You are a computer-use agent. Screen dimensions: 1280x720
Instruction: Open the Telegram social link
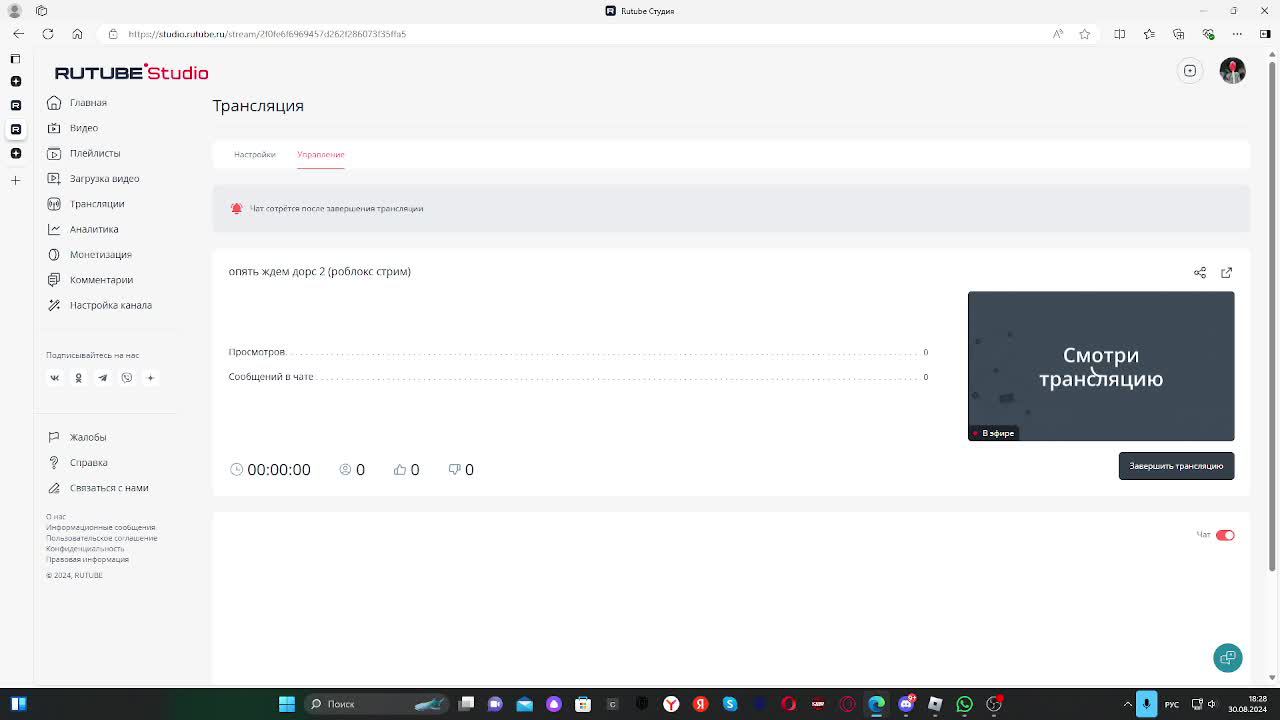click(102, 378)
